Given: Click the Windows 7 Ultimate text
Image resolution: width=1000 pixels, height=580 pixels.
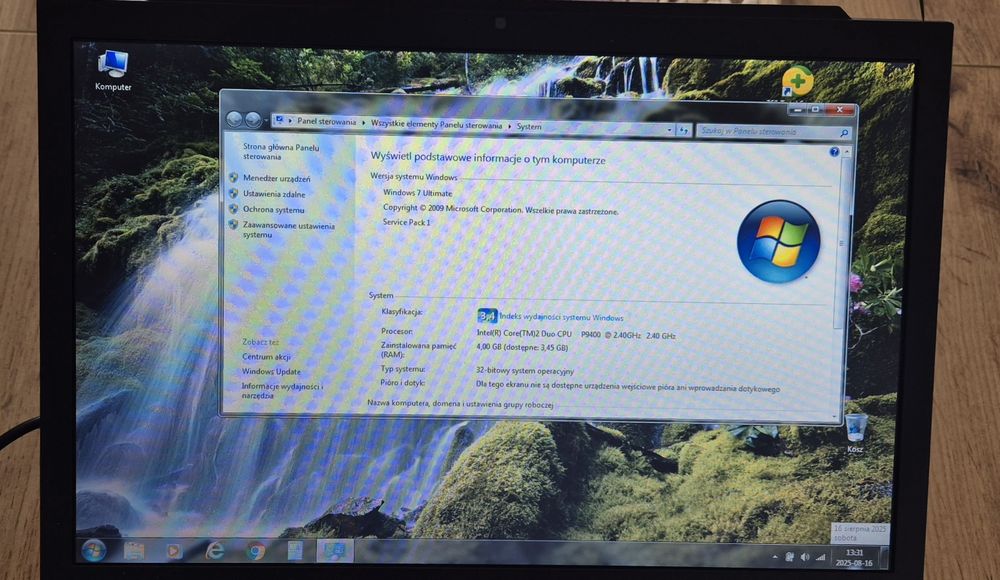Looking at the screenshot, I should pyautogui.click(x=417, y=192).
